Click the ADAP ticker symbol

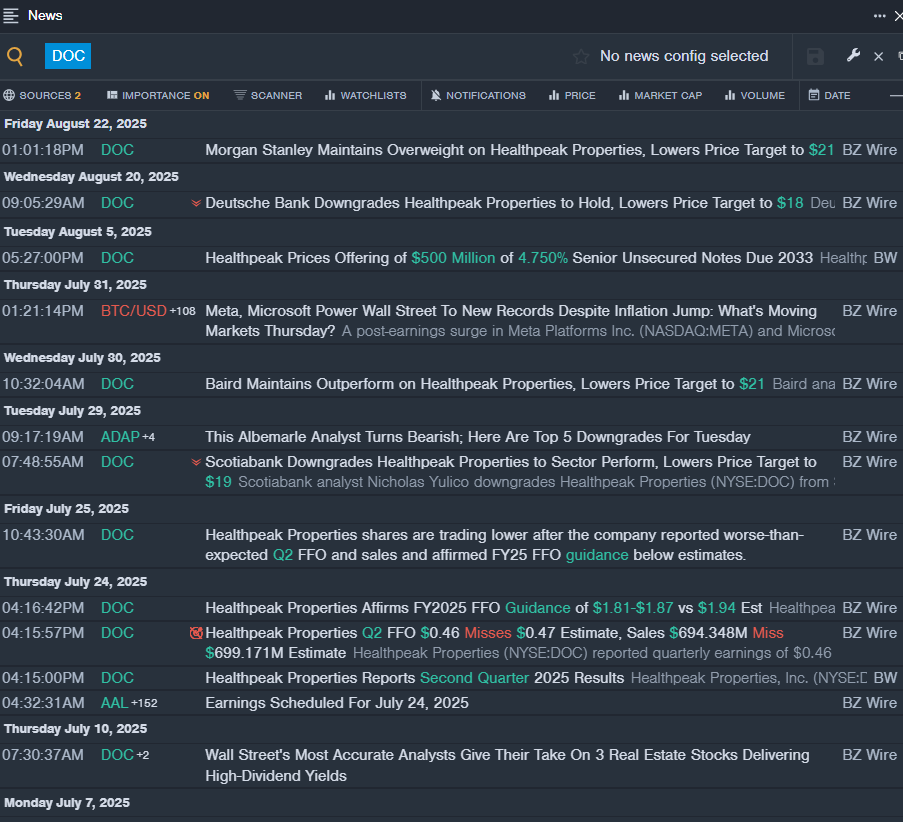(x=120, y=437)
